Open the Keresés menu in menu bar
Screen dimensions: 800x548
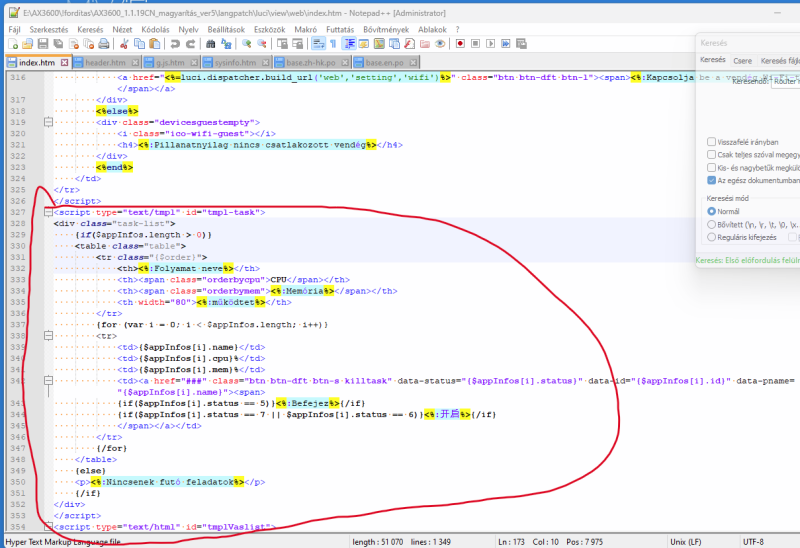click(90, 30)
